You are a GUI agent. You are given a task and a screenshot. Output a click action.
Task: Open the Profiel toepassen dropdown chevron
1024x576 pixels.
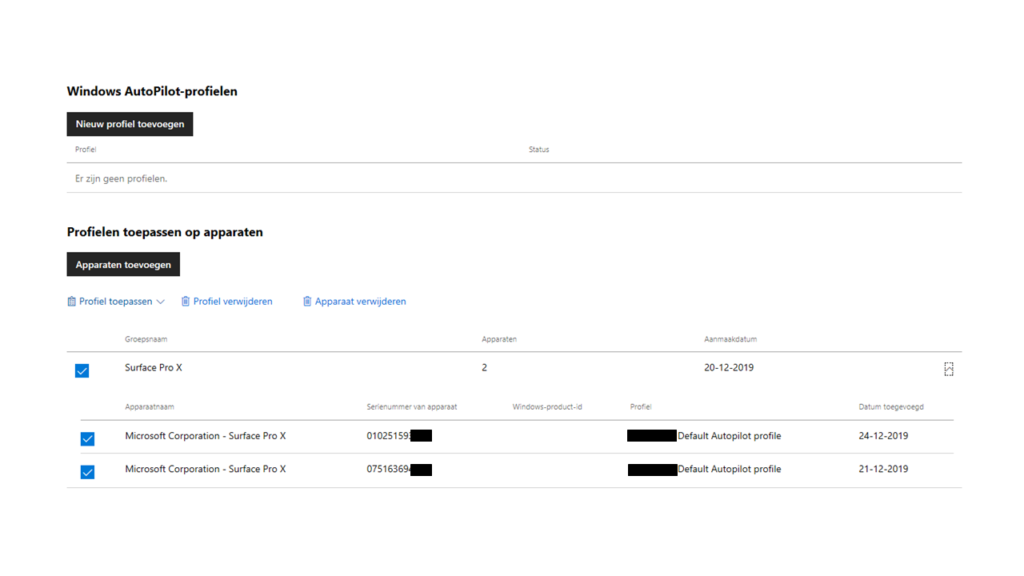[x=161, y=302]
